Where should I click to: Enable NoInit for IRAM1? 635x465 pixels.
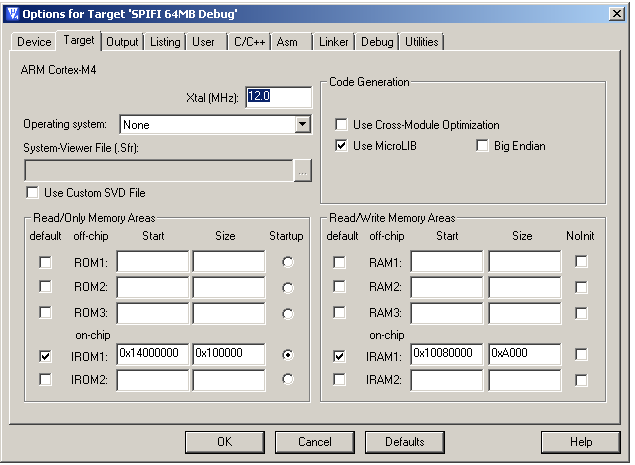[581, 354]
